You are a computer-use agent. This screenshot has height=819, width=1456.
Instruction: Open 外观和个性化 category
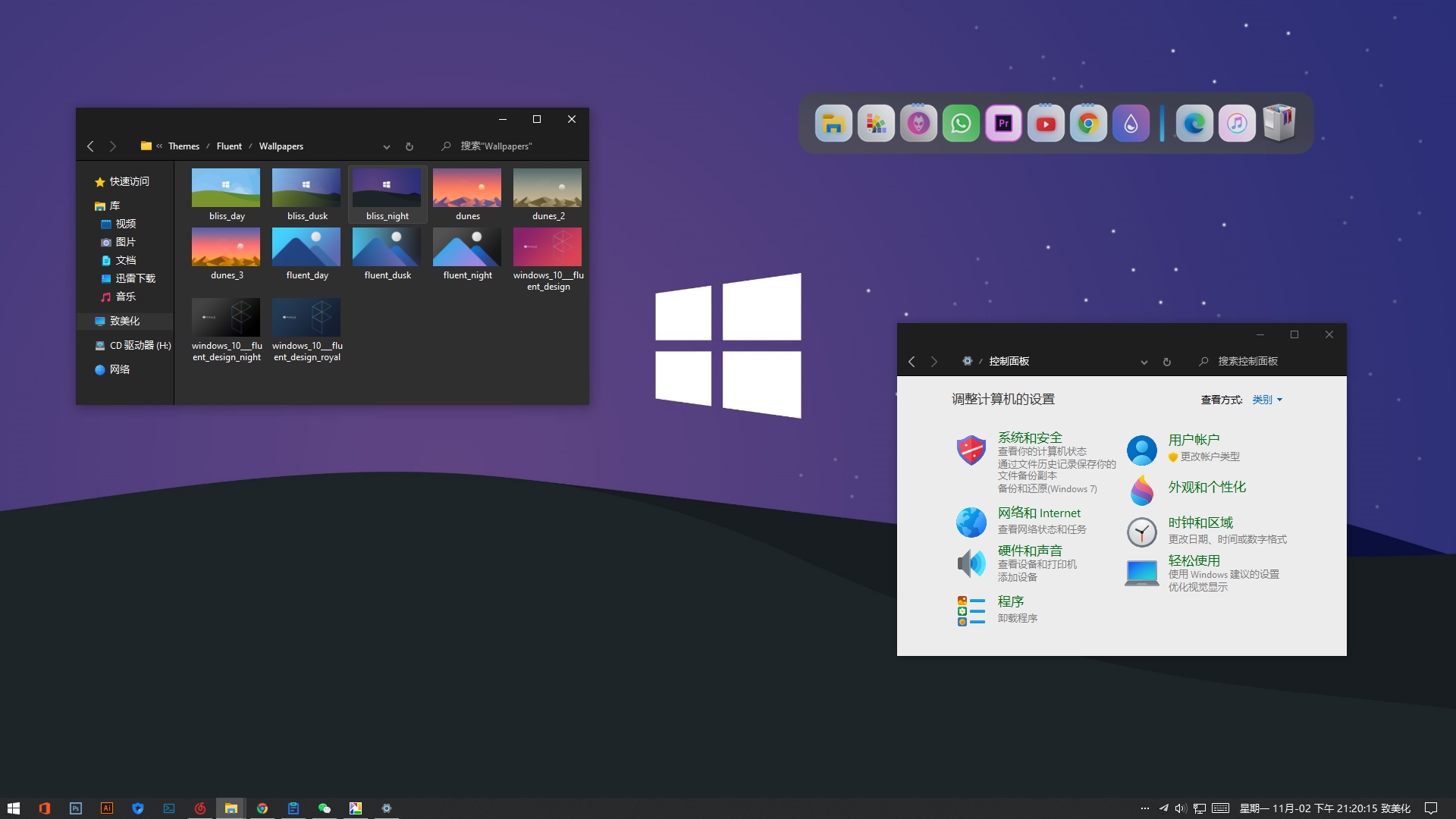(x=1207, y=488)
